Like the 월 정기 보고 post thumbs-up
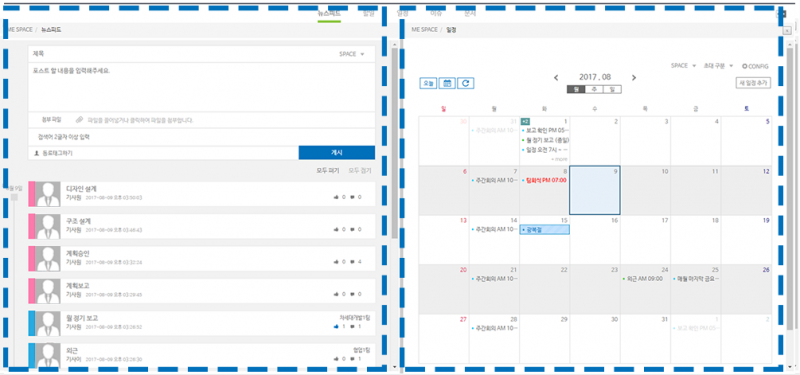800x375 pixels. pos(336,327)
